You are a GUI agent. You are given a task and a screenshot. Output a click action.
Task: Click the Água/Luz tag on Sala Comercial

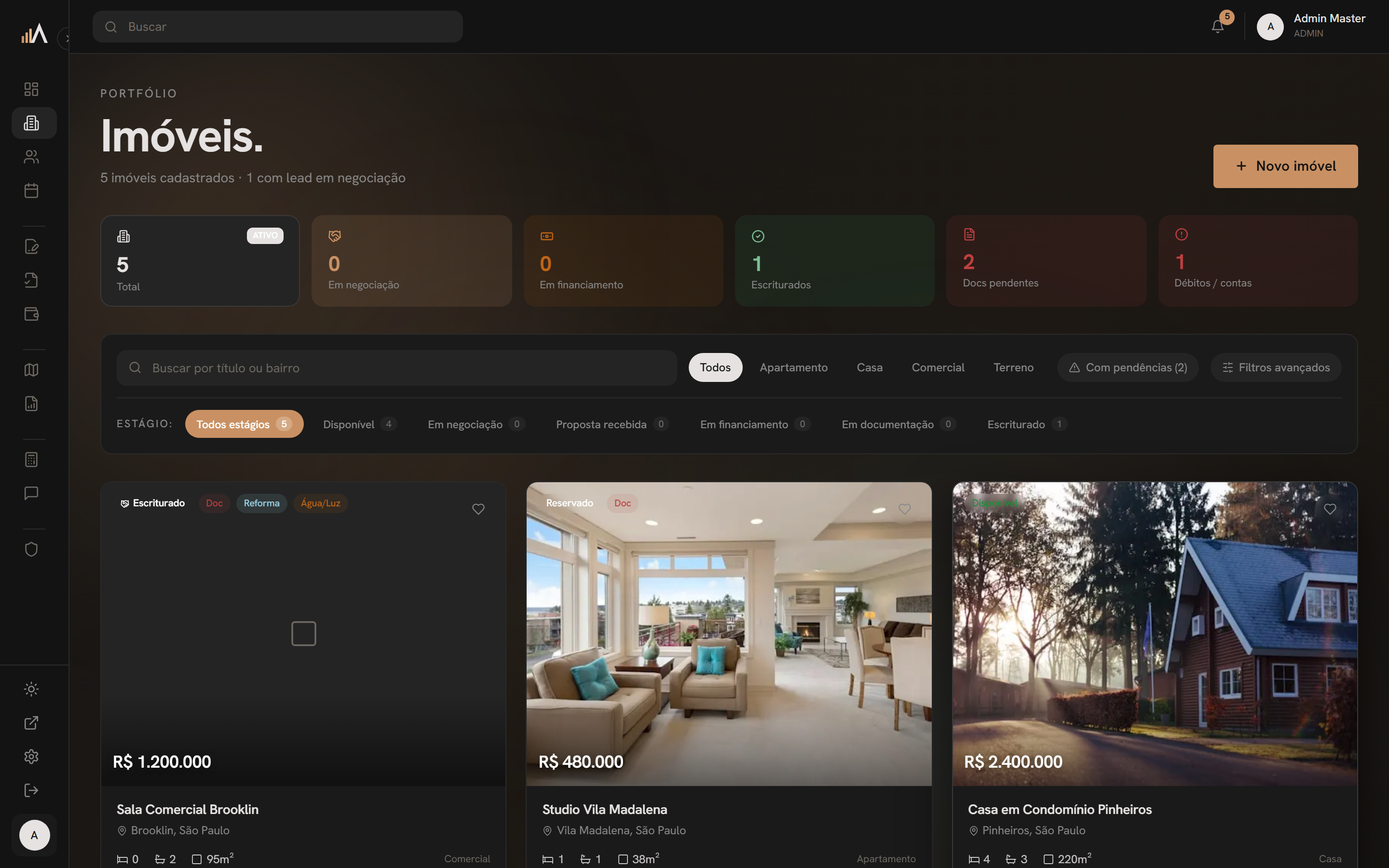pyautogui.click(x=320, y=503)
